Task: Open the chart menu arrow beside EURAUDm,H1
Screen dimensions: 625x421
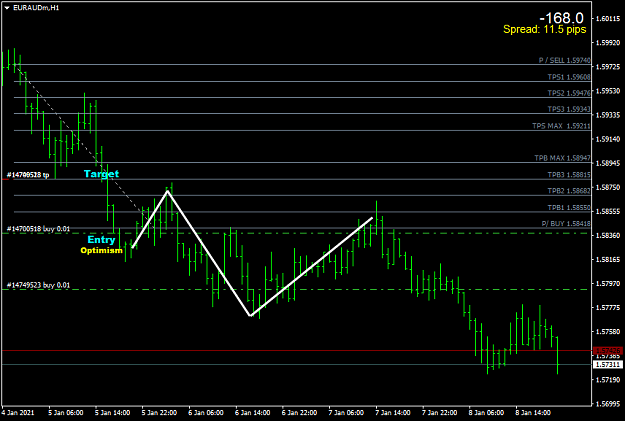Action: 7,8
